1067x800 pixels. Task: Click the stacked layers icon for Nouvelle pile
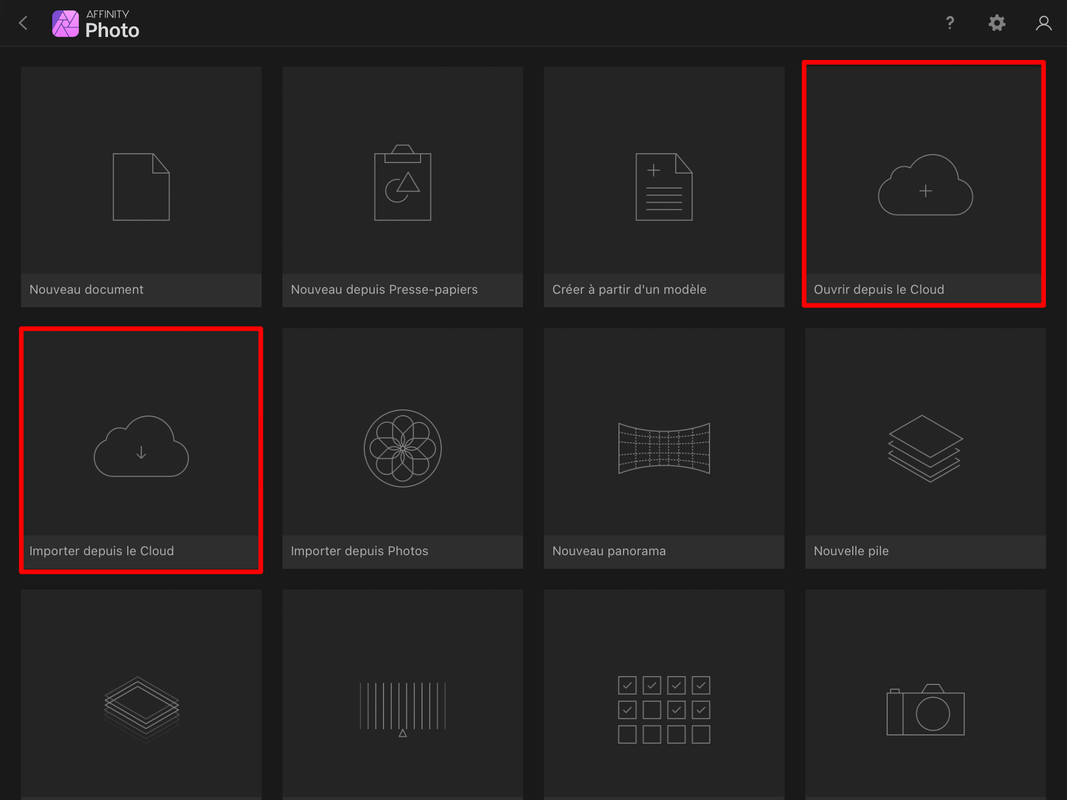[925, 448]
